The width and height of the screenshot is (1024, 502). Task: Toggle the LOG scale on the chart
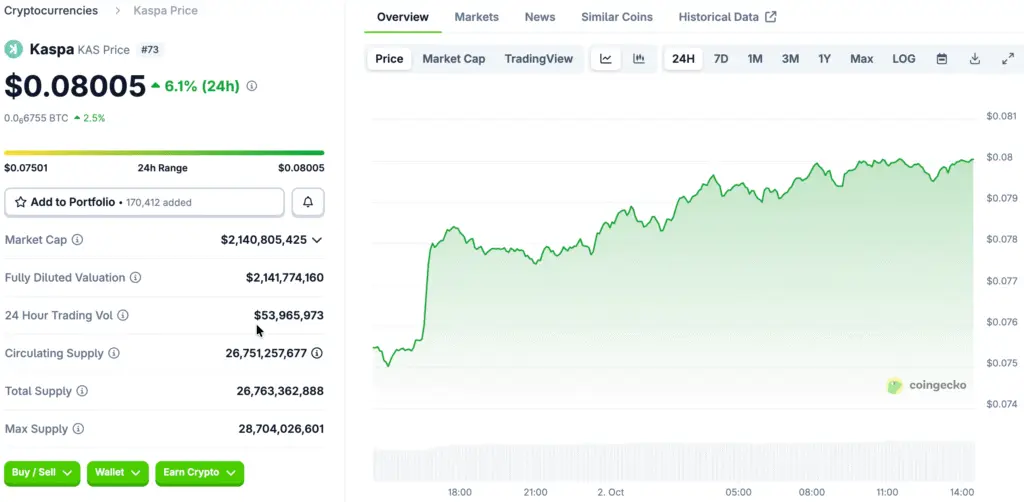tap(903, 59)
